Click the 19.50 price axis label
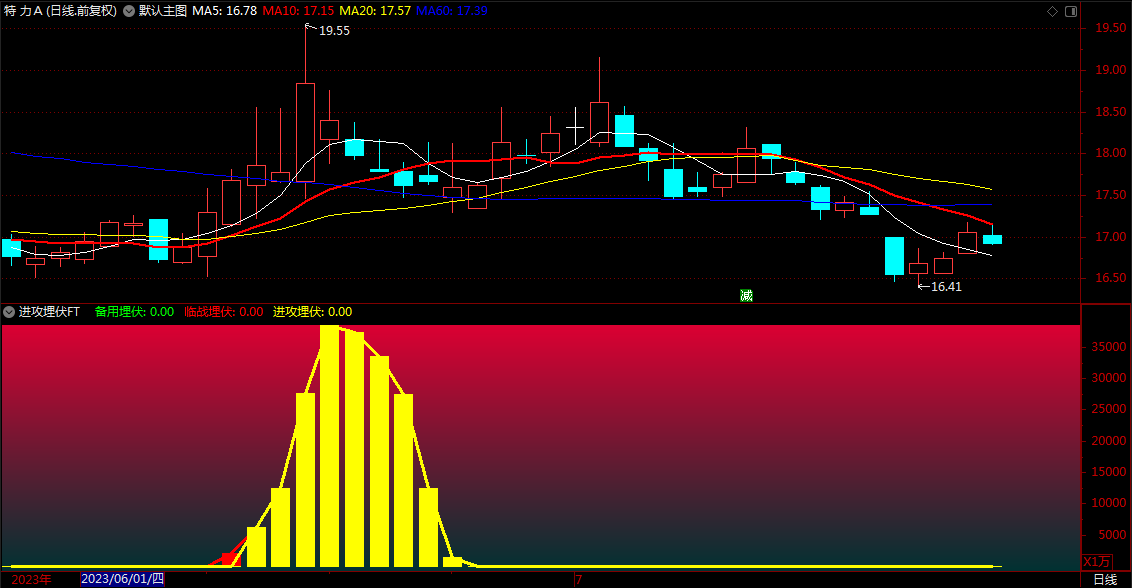 click(x=1110, y=28)
